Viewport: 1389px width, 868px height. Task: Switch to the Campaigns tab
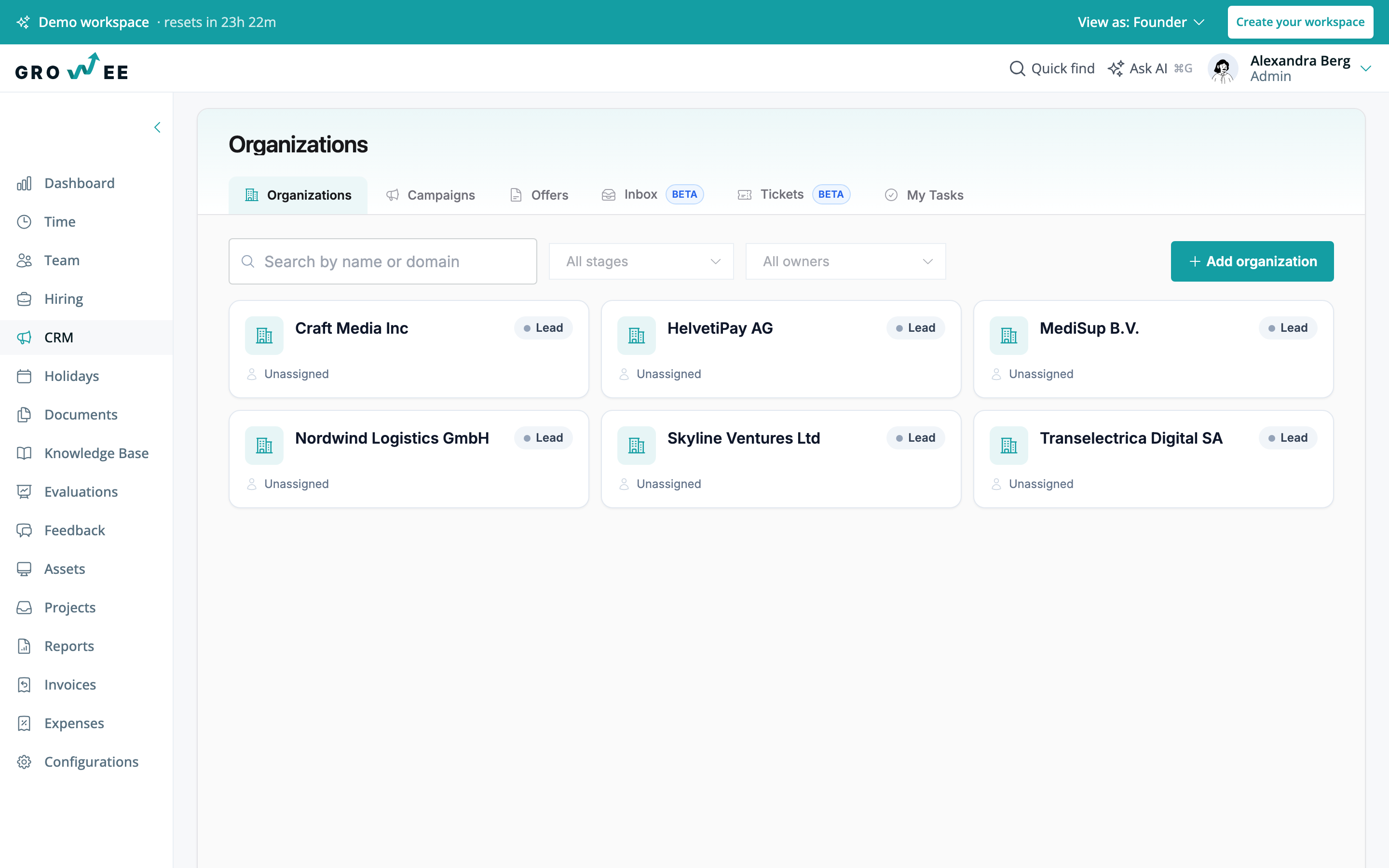431,195
